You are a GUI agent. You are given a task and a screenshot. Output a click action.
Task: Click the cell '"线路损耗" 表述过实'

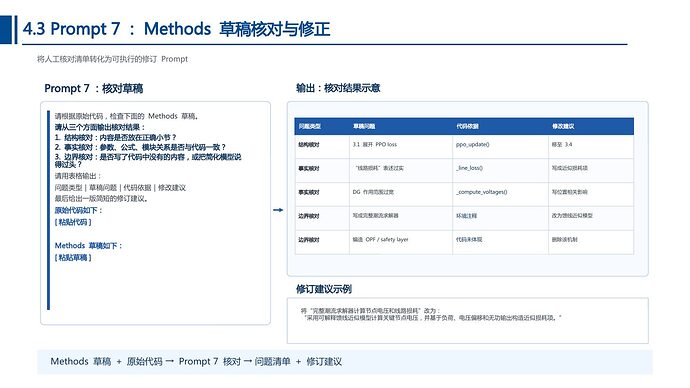pos(379,168)
